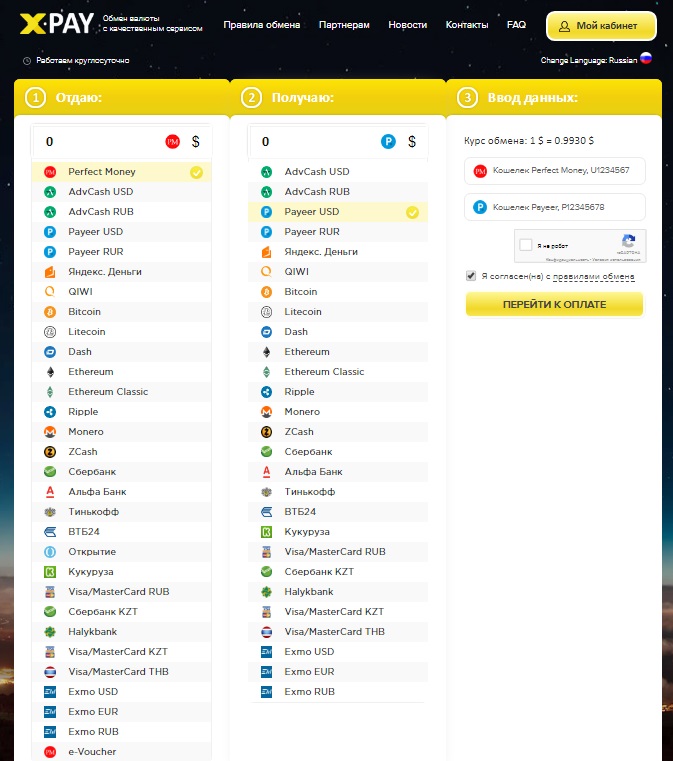Click Litecoin icon in Отдаю list

pos(50,332)
